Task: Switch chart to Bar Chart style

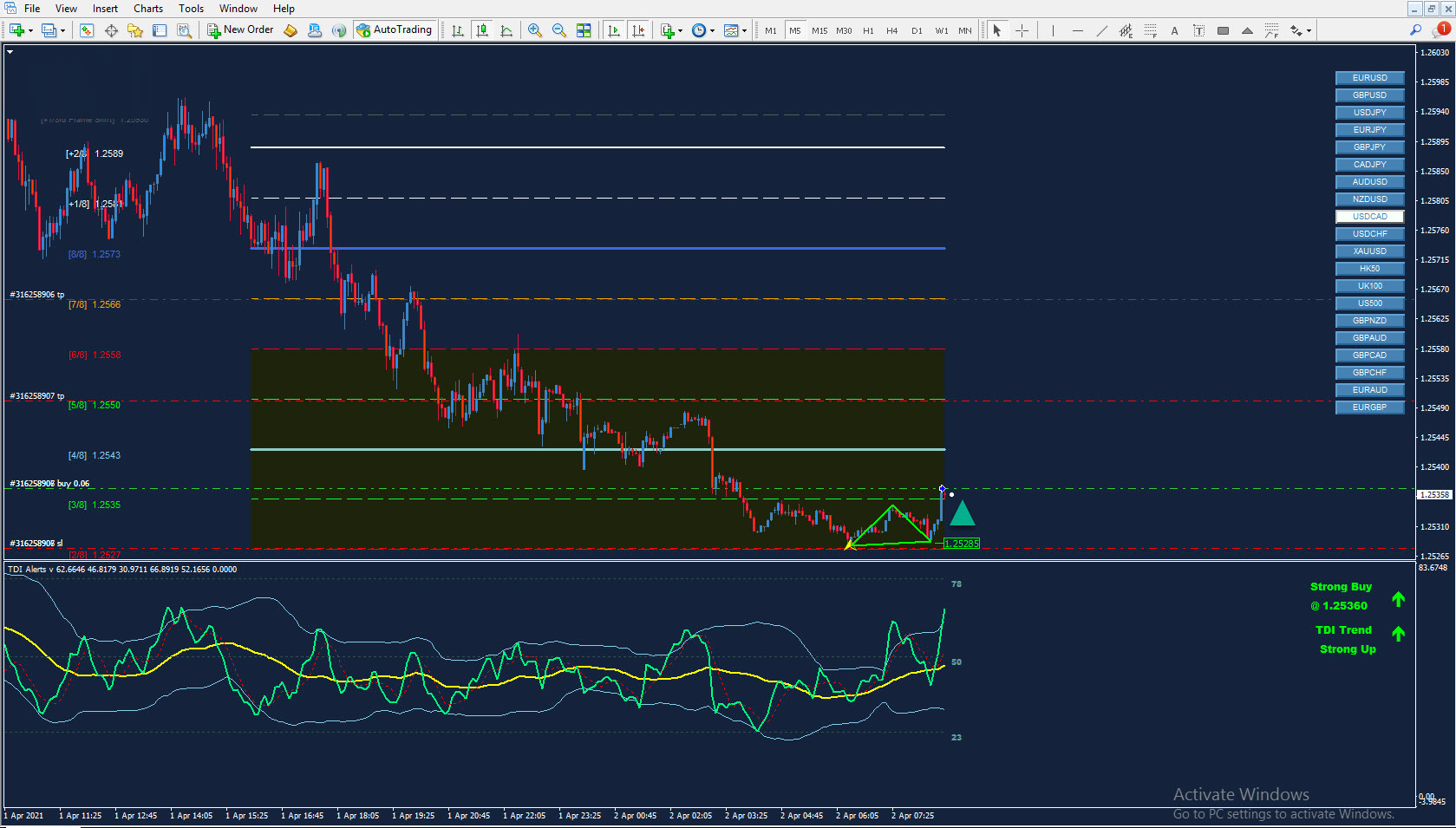Action: pos(458,30)
